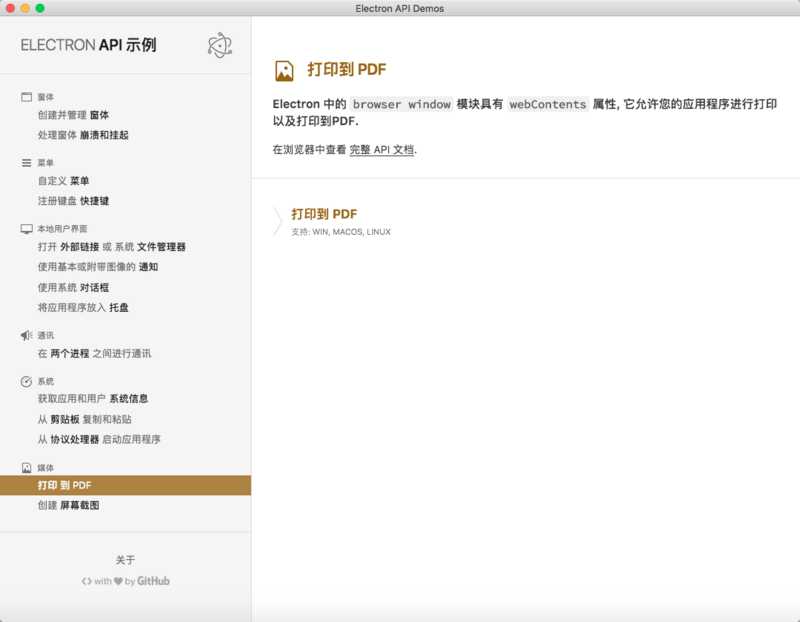The height and width of the screenshot is (622, 800).
Task: Open 创建并管理 窗体 section
Action: 73,115
